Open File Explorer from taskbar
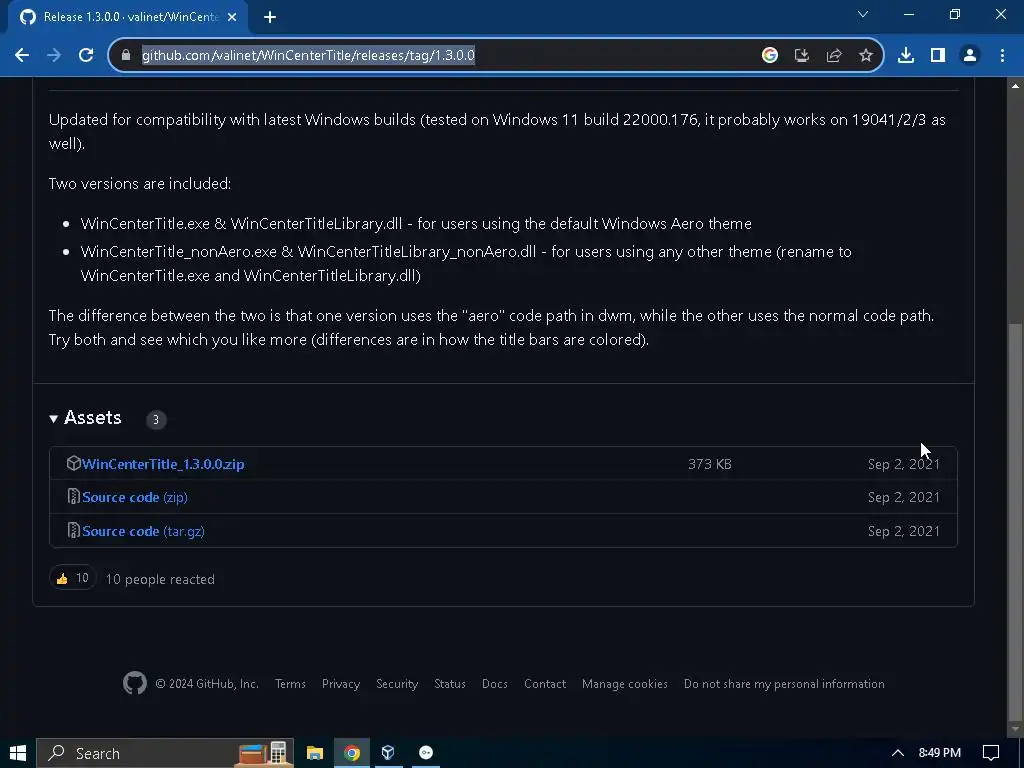Screen dimensions: 1024x768 [x=315, y=753]
